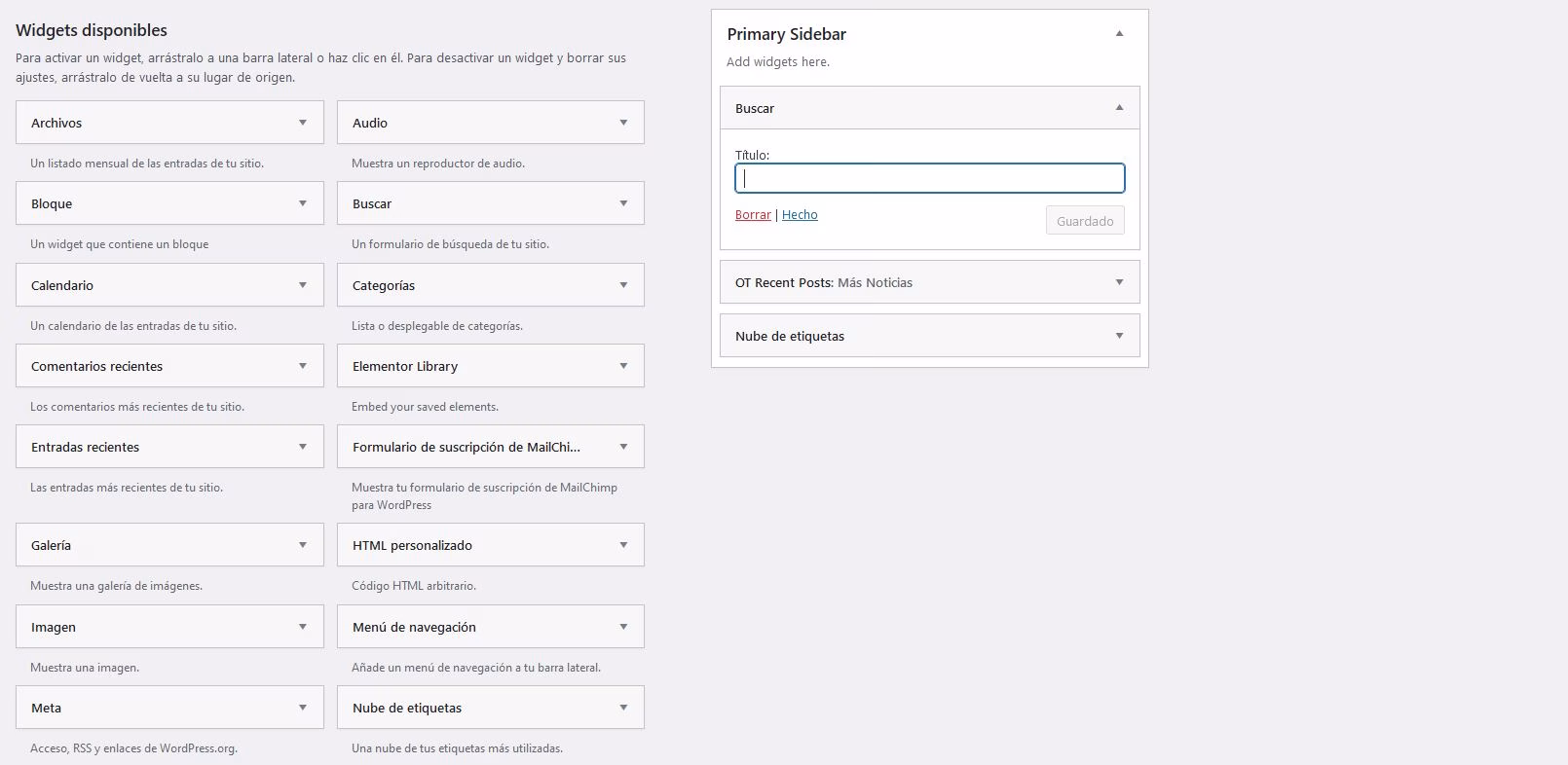Image resolution: width=1568 pixels, height=765 pixels.
Task: Expand the OT Recent Posts widget
Action: [1119, 282]
